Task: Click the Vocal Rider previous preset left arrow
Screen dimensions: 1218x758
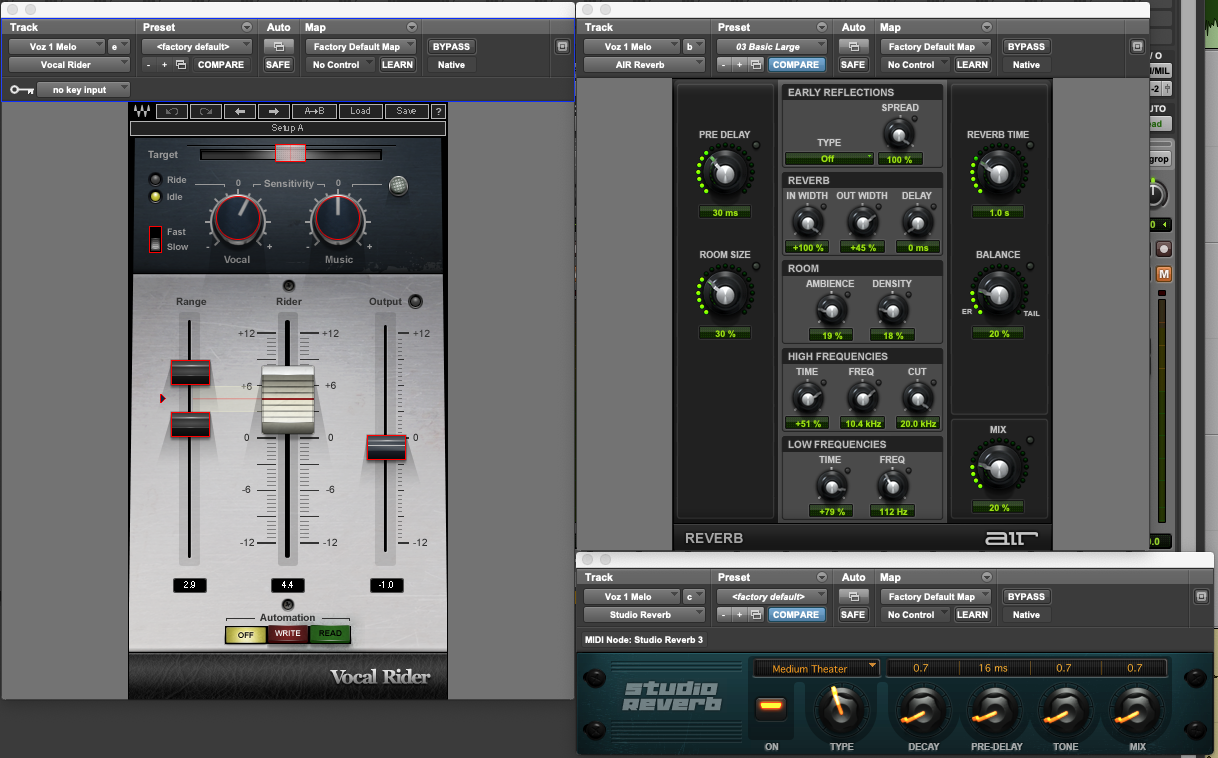Action: tap(240, 111)
